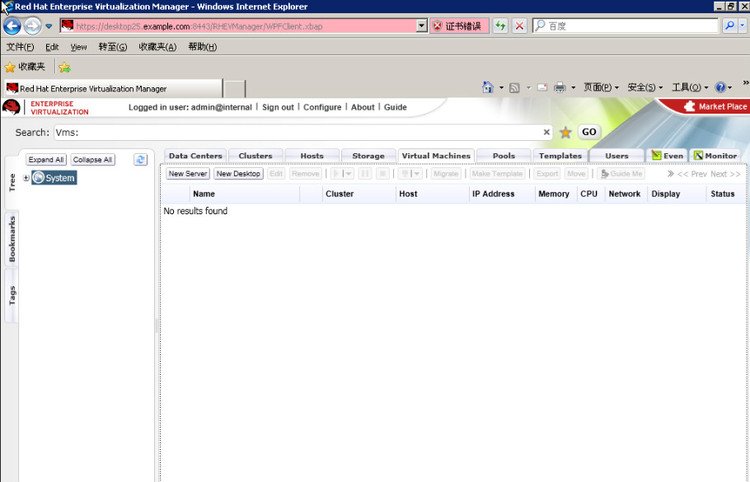Click the New Server button
The width and height of the screenshot is (750, 482).
[188, 174]
